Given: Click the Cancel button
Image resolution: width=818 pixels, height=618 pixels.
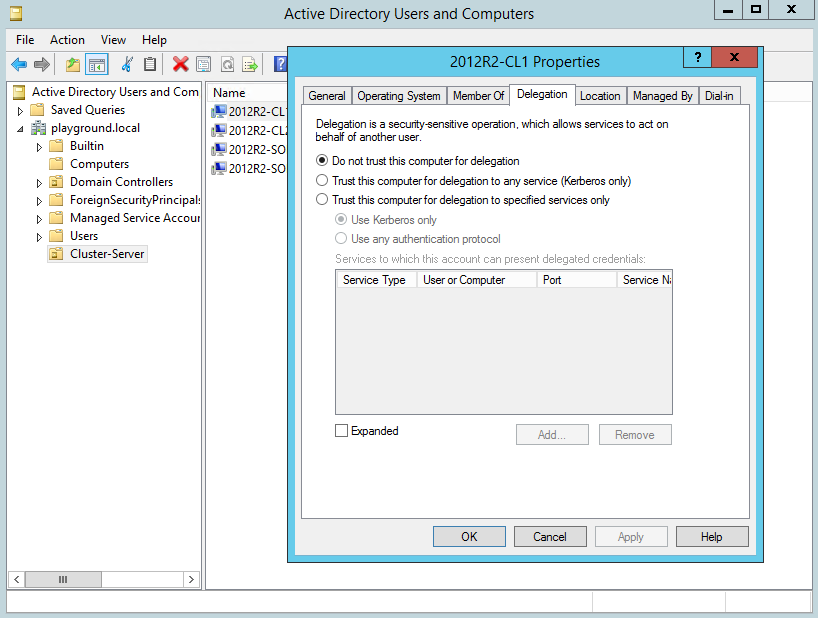Looking at the screenshot, I should coord(549,537).
